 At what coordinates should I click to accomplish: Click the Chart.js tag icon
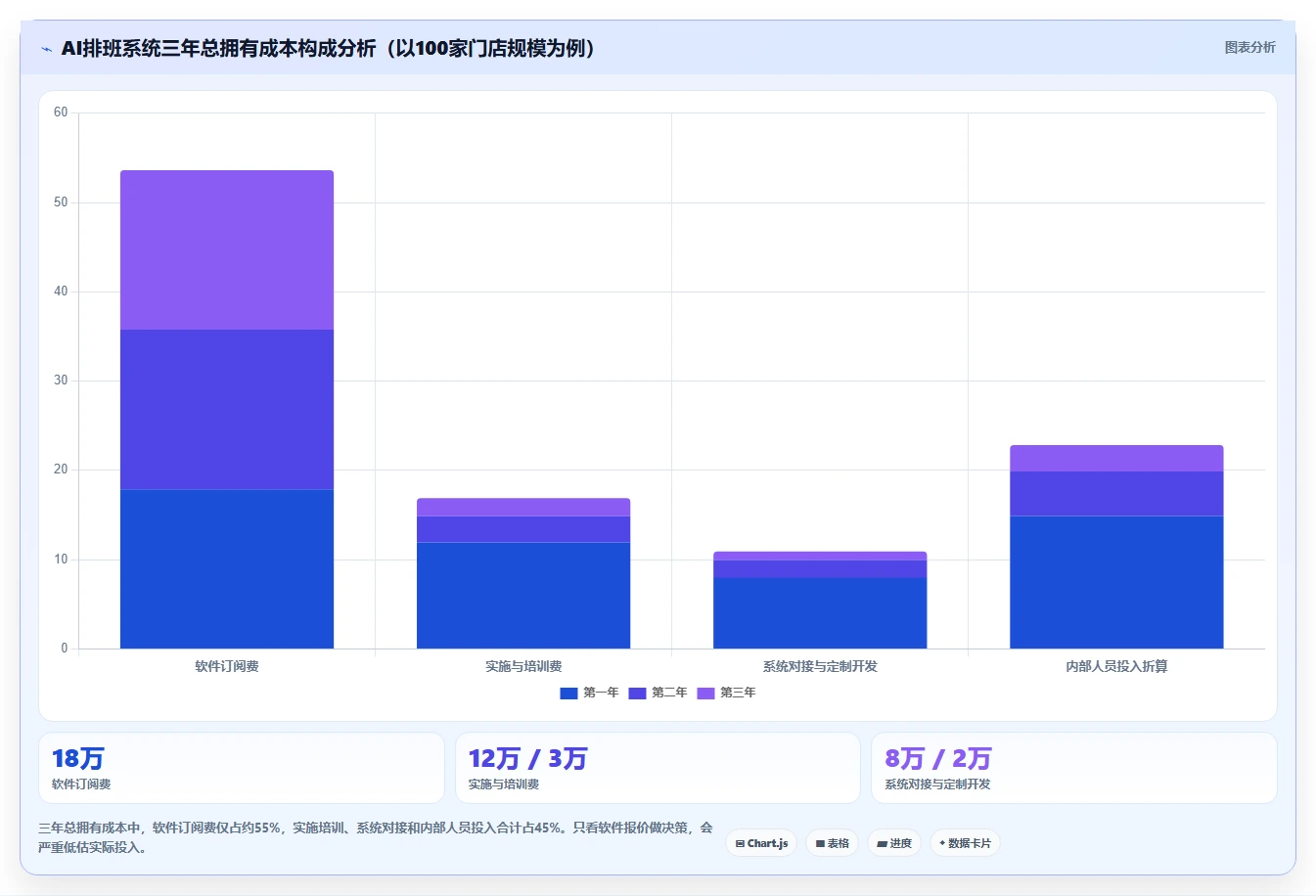pos(740,843)
